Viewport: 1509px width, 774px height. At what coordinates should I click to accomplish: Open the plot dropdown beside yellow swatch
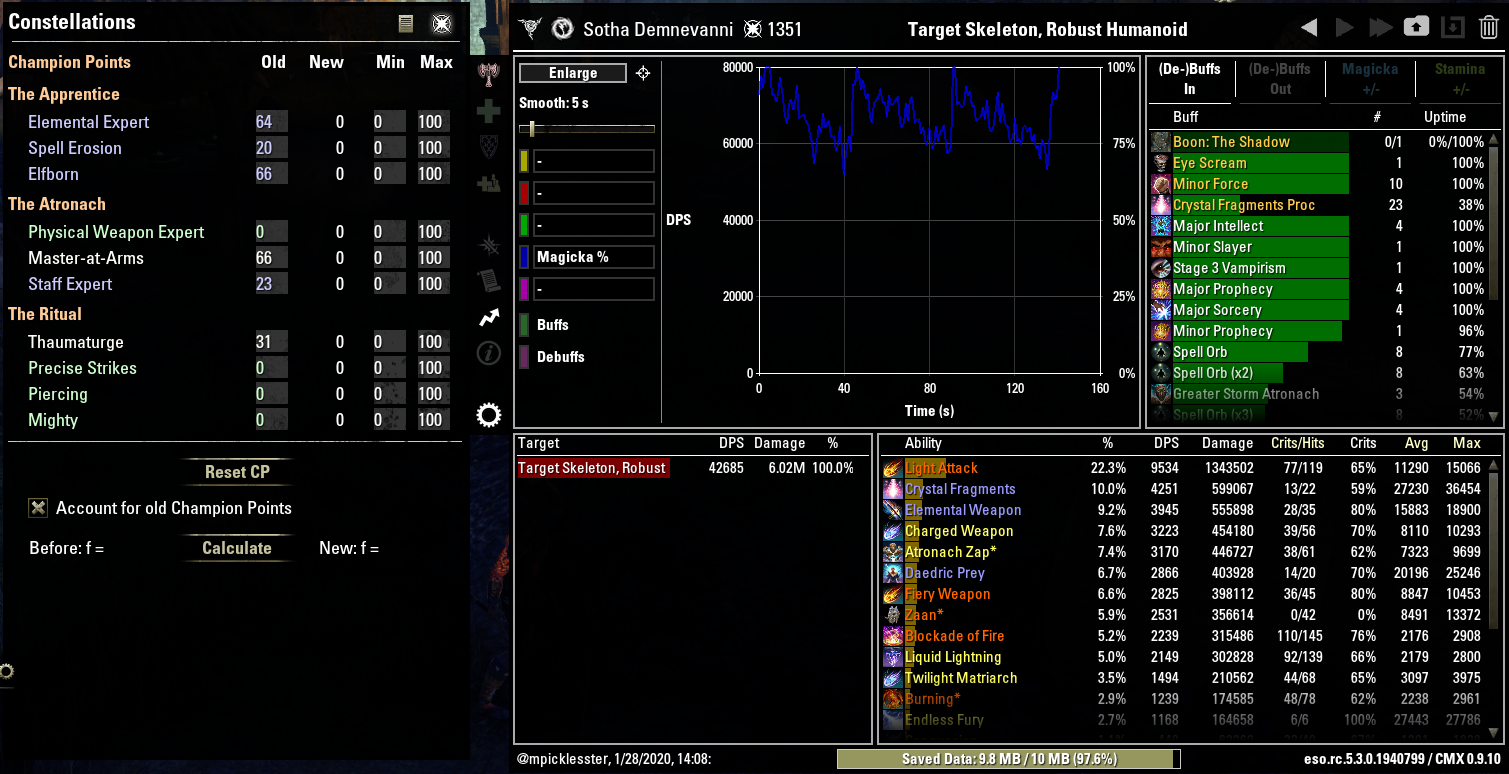(593, 161)
